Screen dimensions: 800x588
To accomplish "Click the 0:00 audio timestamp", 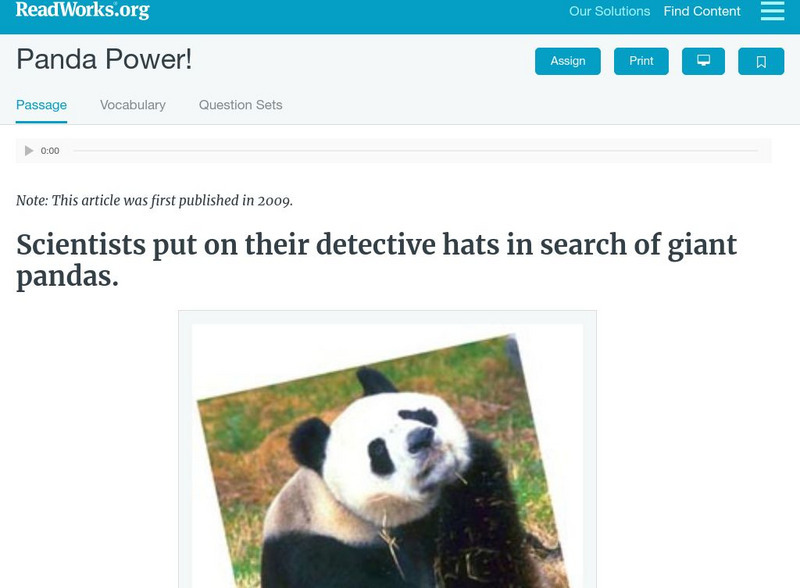I will click(48, 150).
